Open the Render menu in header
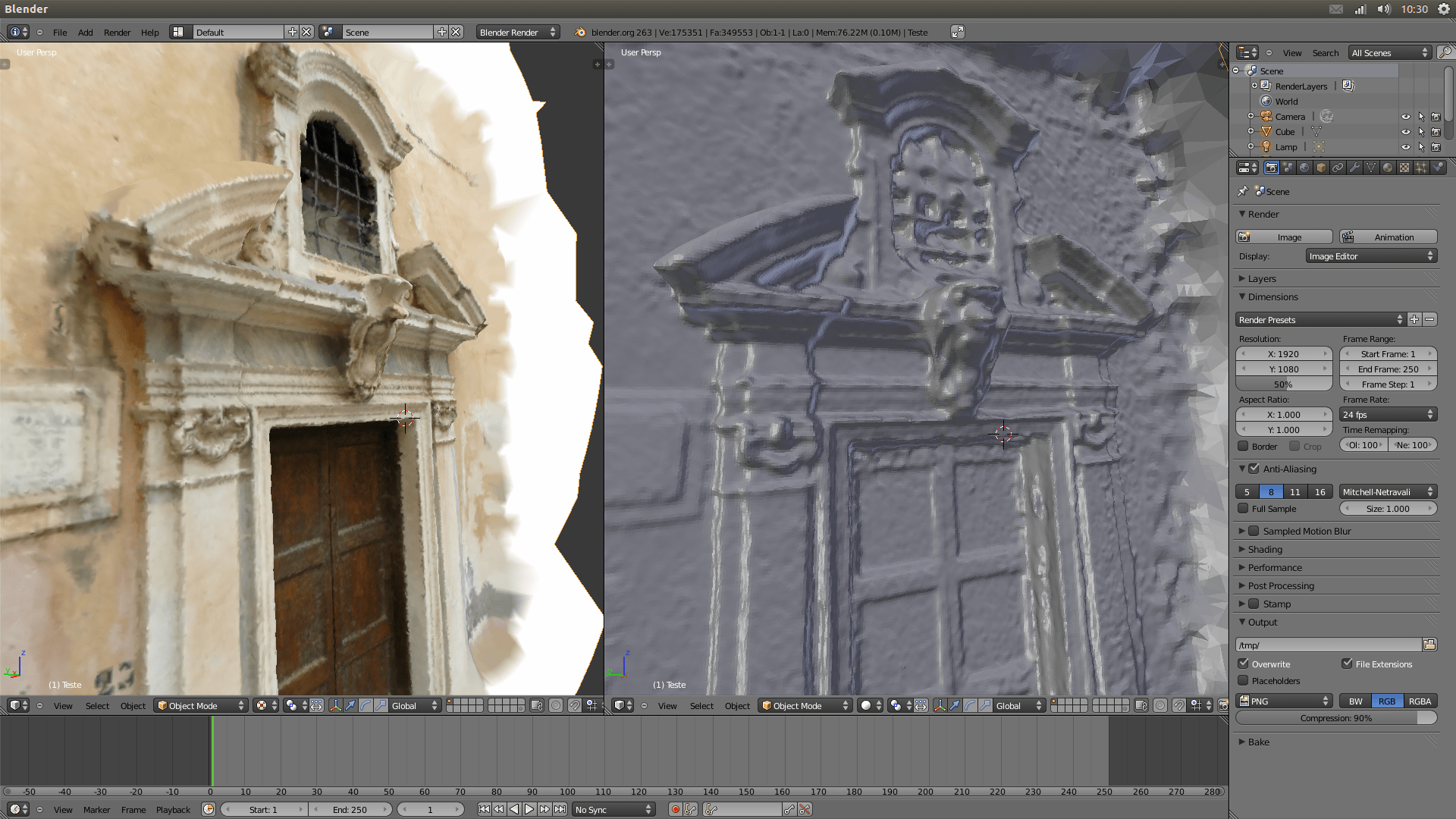Viewport: 1456px width, 819px height. tap(117, 33)
